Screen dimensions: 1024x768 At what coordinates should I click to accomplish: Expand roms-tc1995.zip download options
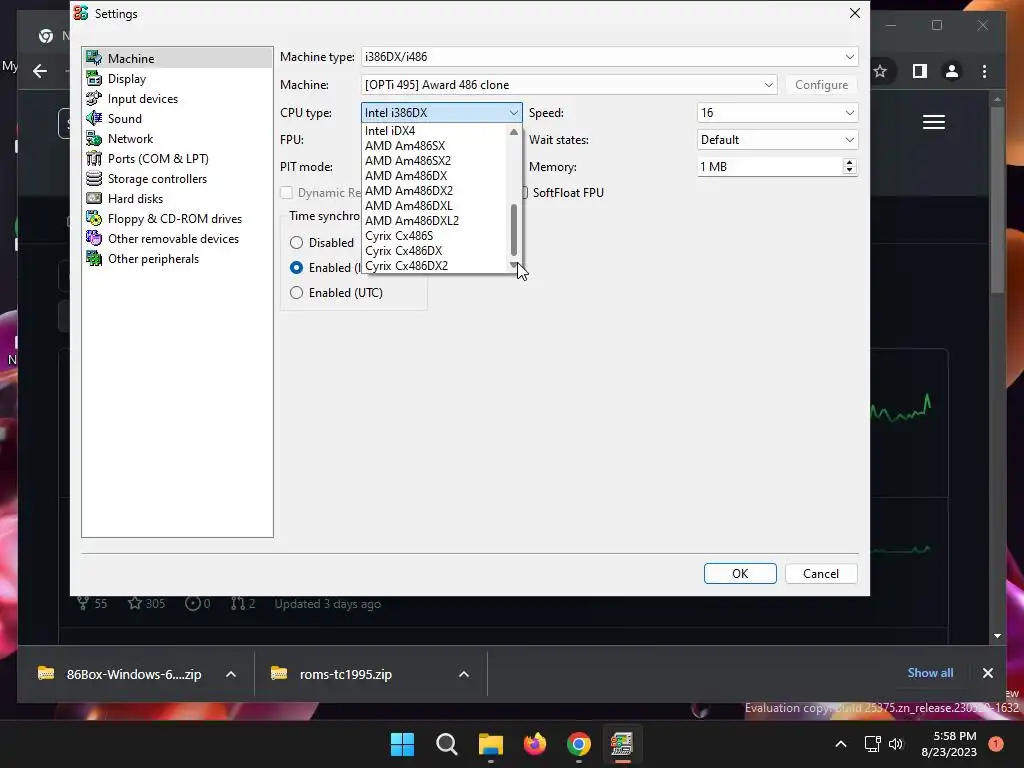pyautogui.click(x=464, y=674)
